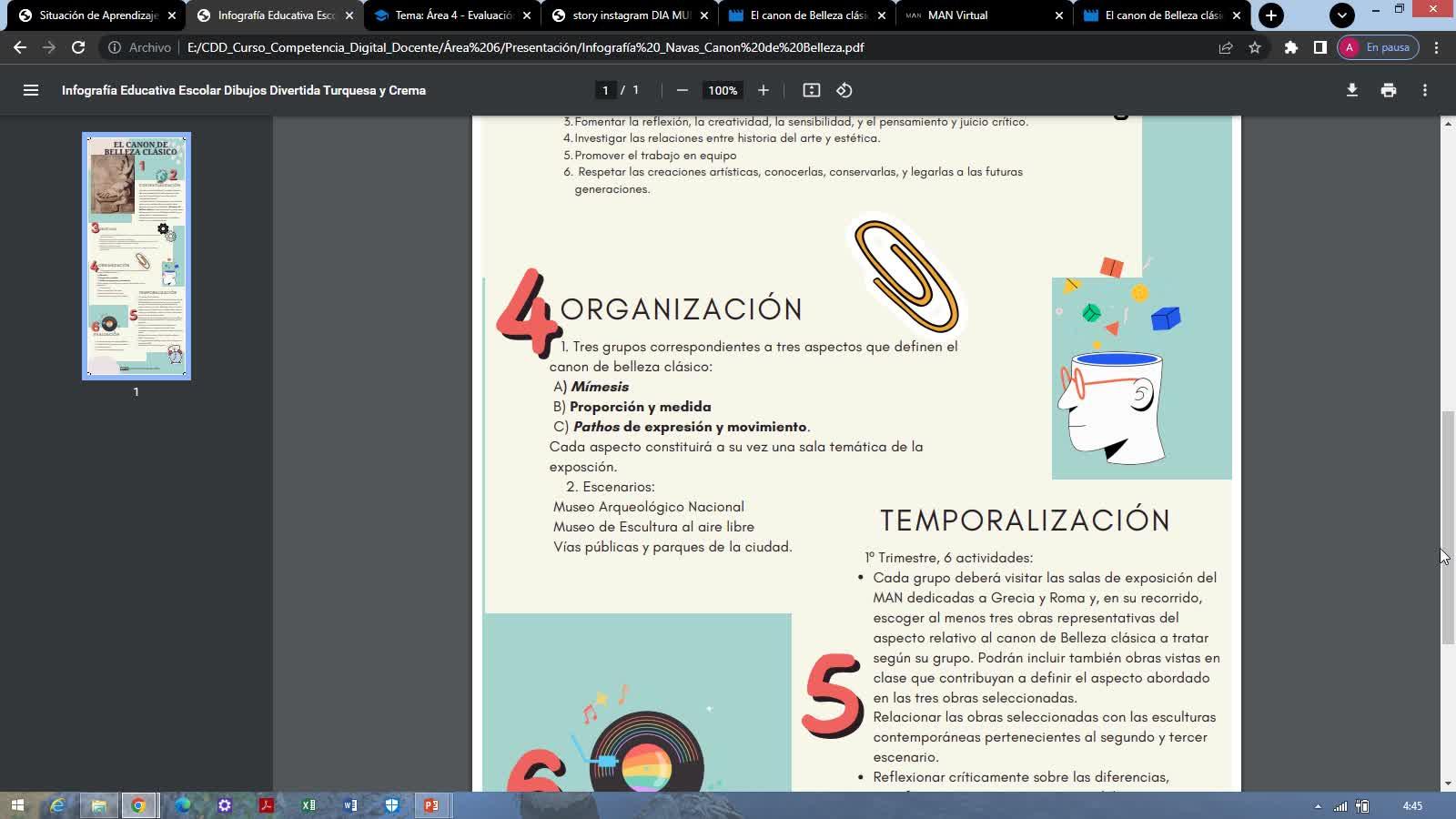
Task: Click the zoom out minus icon
Action: (682, 90)
